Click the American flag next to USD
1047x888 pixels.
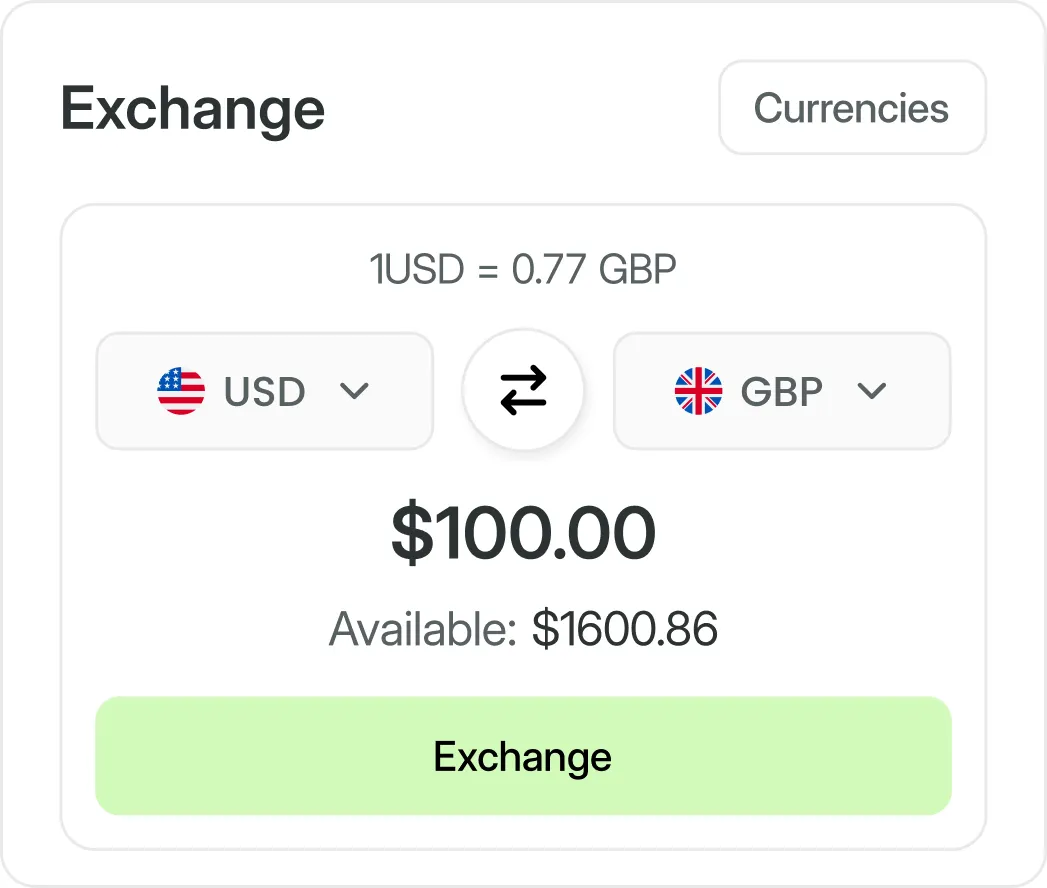(180, 391)
